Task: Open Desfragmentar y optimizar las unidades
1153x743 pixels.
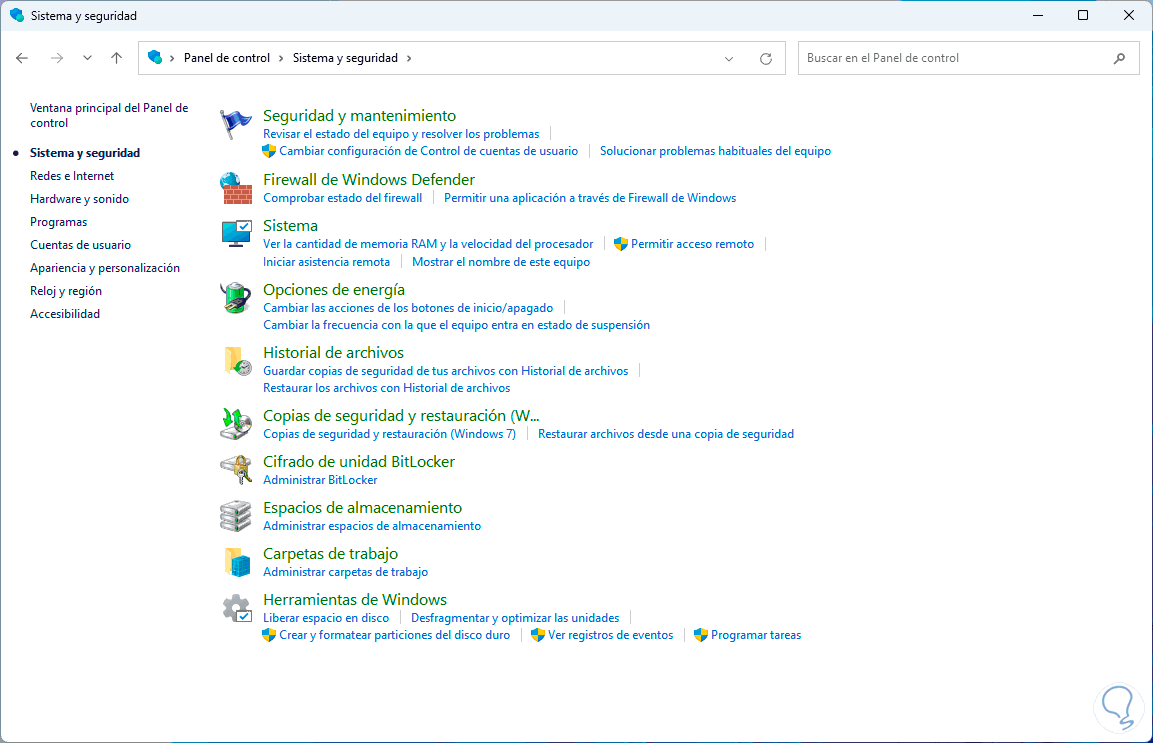Action: click(x=515, y=618)
